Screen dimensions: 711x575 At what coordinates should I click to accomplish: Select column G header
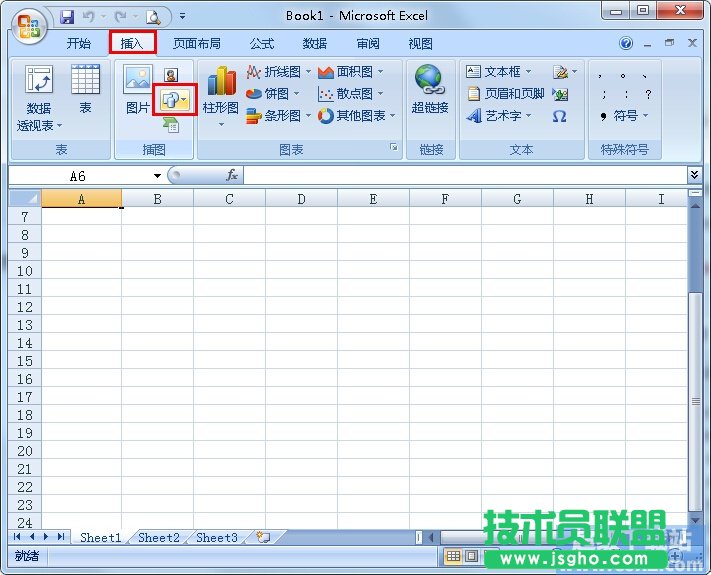coord(517,199)
